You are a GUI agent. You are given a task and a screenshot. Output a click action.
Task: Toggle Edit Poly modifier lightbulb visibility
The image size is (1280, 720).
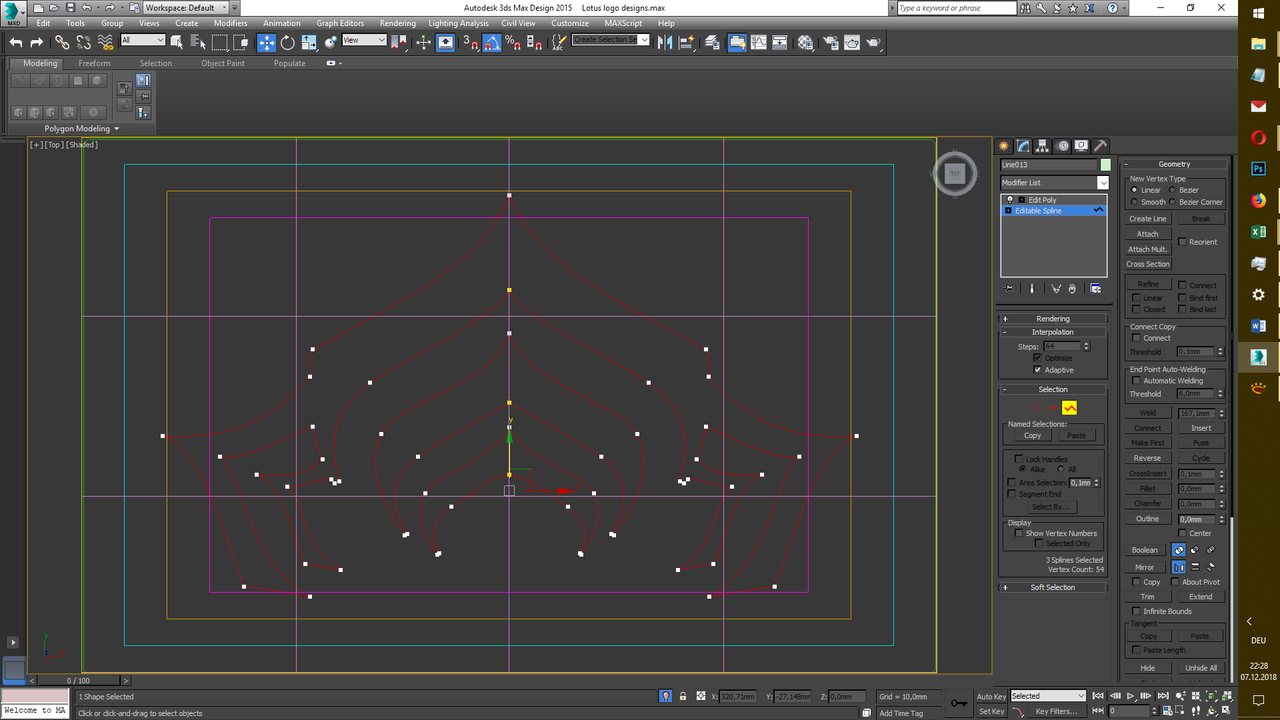click(1010, 200)
